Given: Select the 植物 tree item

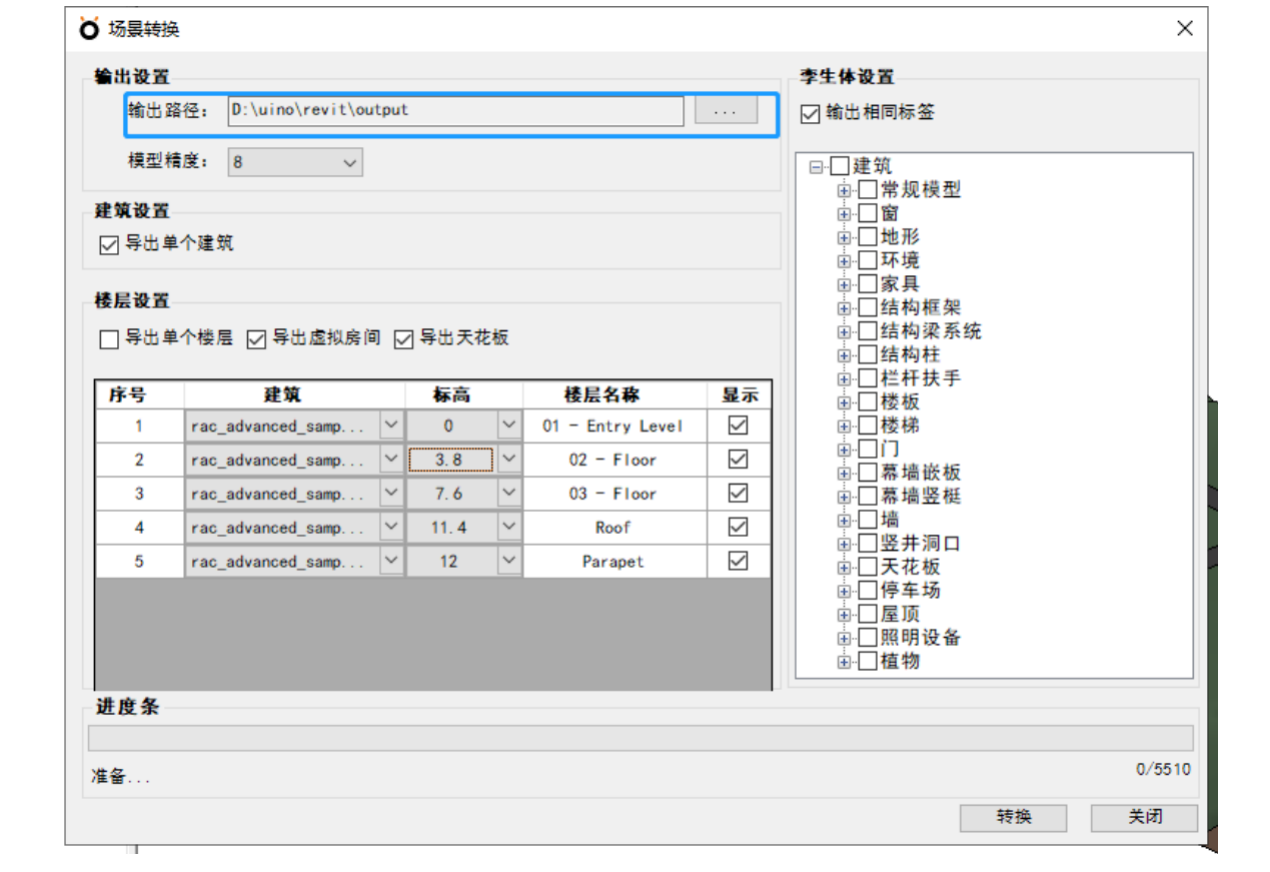Looking at the screenshot, I should pyautogui.click(x=900, y=661).
